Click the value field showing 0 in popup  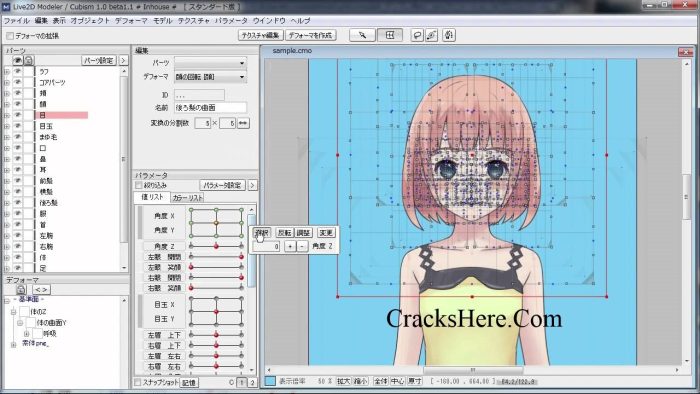click(267, 246)
